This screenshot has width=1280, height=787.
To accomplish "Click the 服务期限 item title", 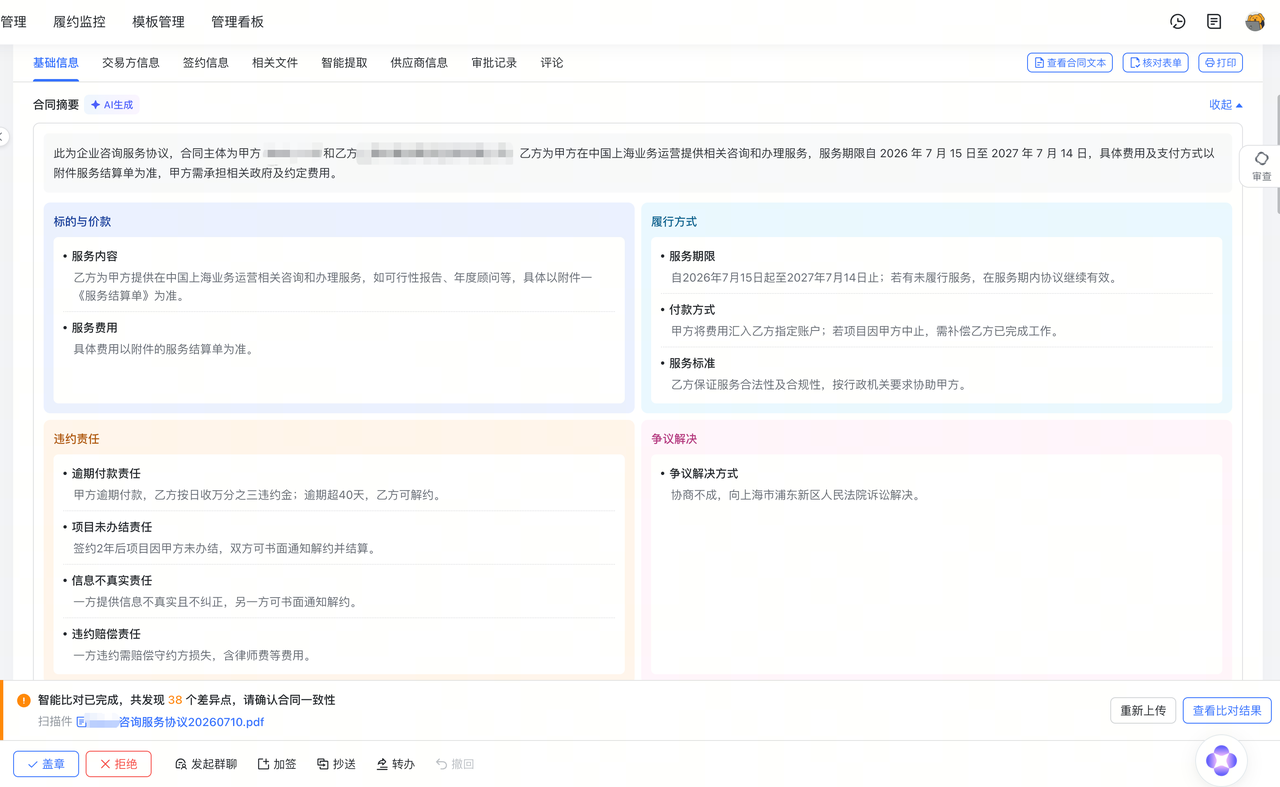I will click(x=692, y=257).
